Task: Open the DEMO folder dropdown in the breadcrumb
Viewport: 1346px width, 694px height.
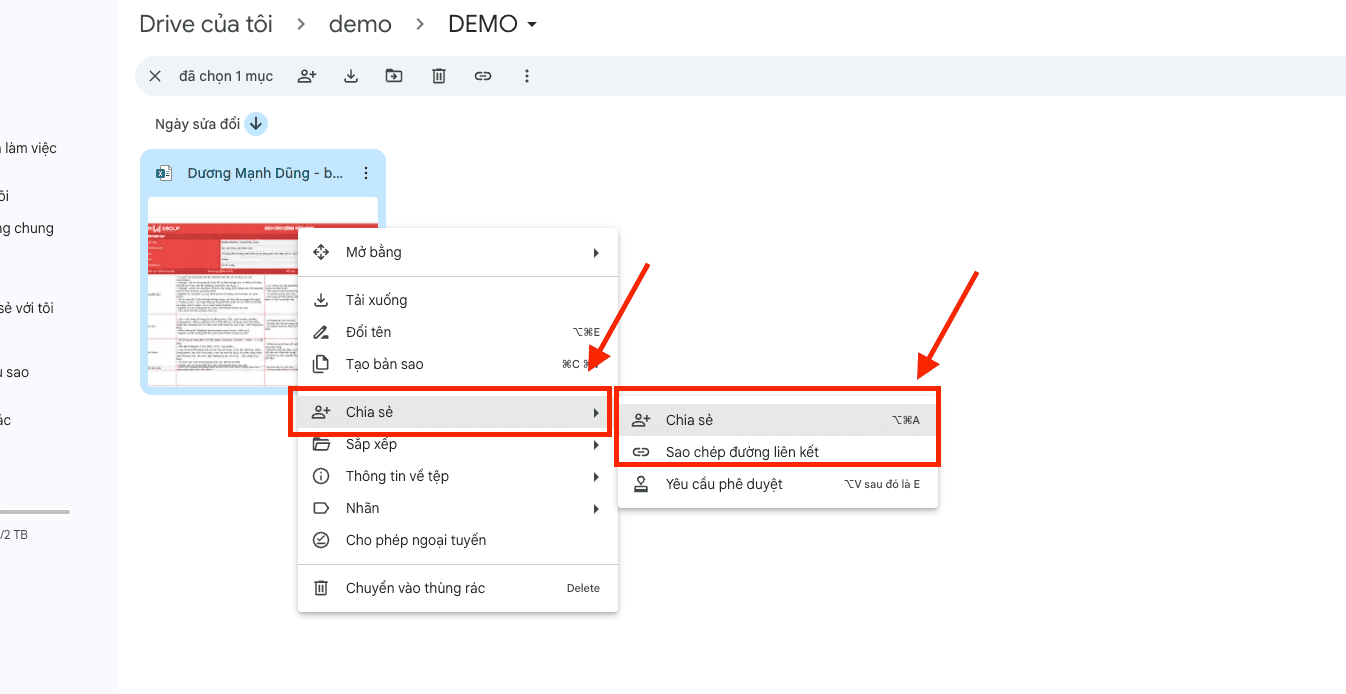Action: pos(531,24)
